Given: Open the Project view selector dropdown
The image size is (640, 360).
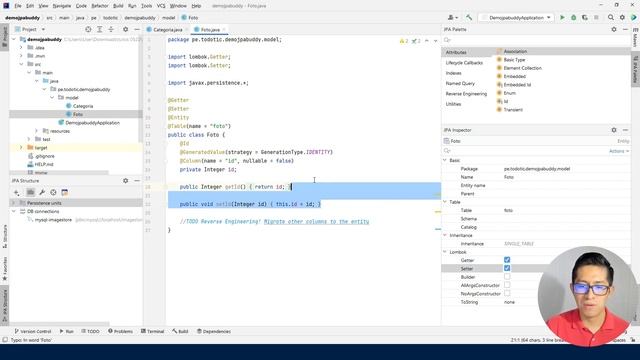Looking at the screenshot, I should pyautogui.click(x=30, y=29).
